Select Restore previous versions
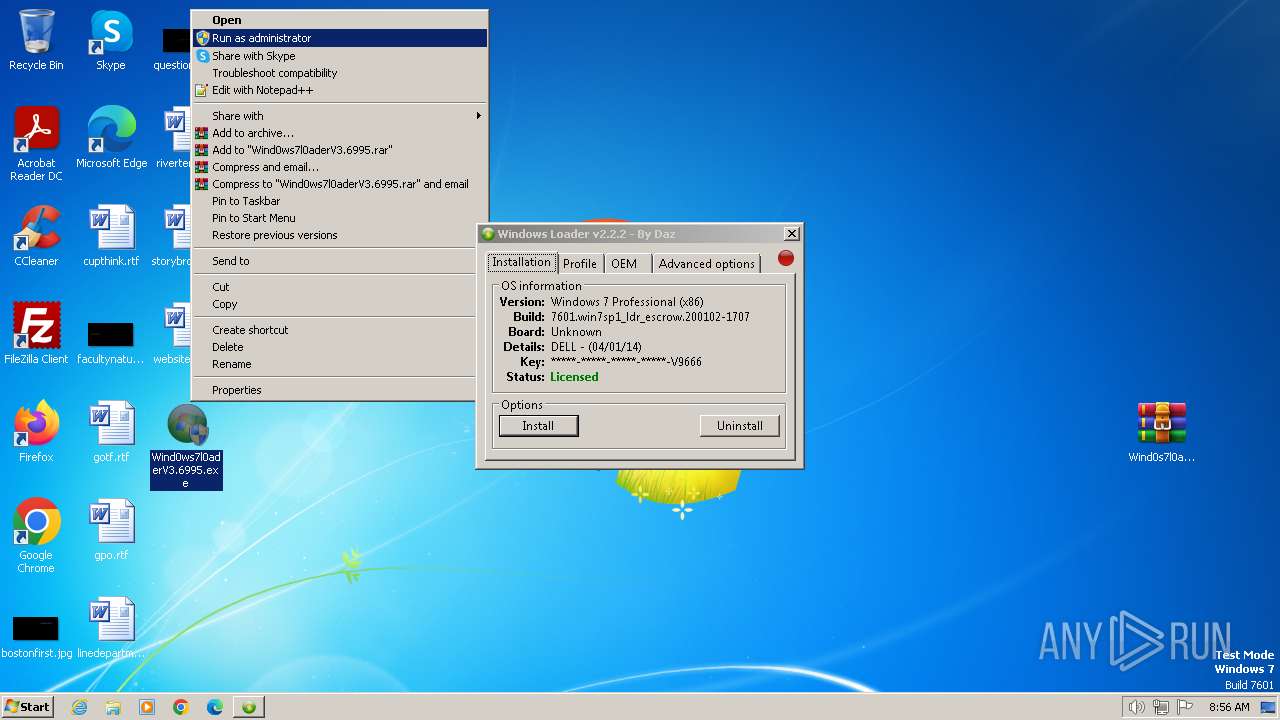Screen dimensions: 1280x720 coord(340,235)
